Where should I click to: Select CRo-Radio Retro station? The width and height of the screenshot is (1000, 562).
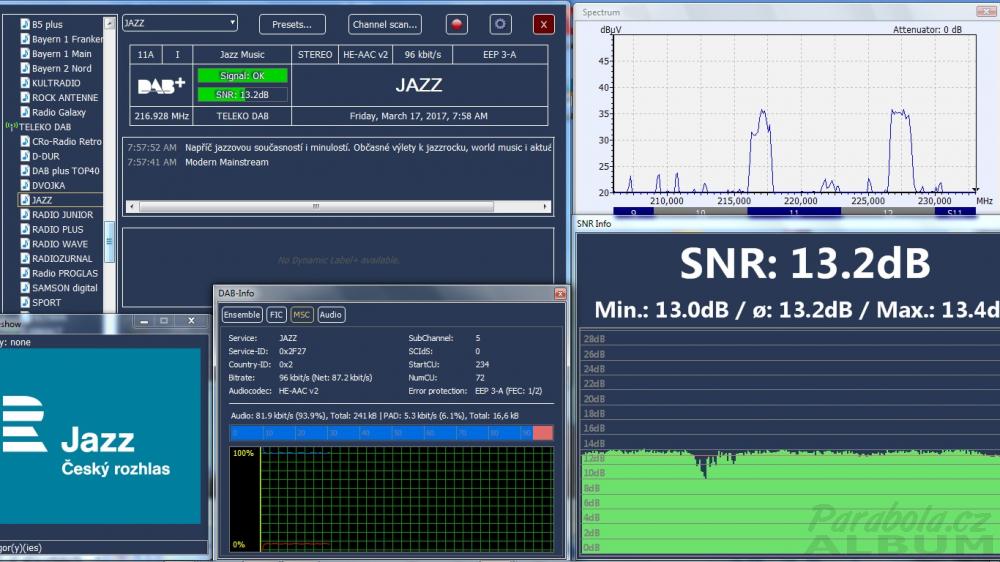coord(67,142)
